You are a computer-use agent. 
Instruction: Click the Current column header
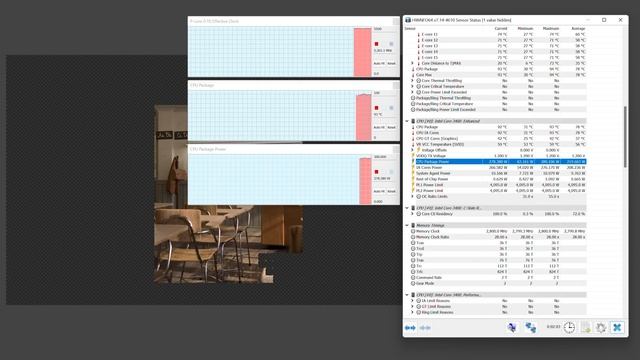click(x=501, y=29)
